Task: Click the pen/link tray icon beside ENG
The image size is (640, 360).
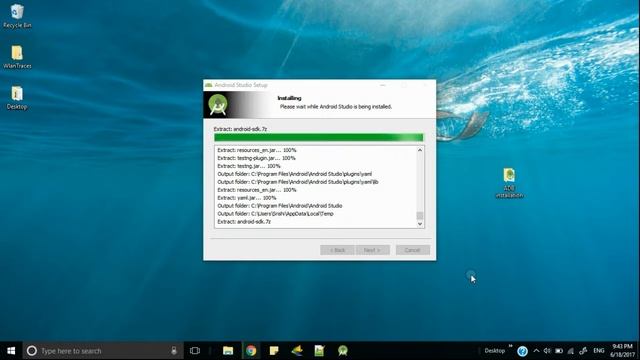Action: [x=583, y=351]
